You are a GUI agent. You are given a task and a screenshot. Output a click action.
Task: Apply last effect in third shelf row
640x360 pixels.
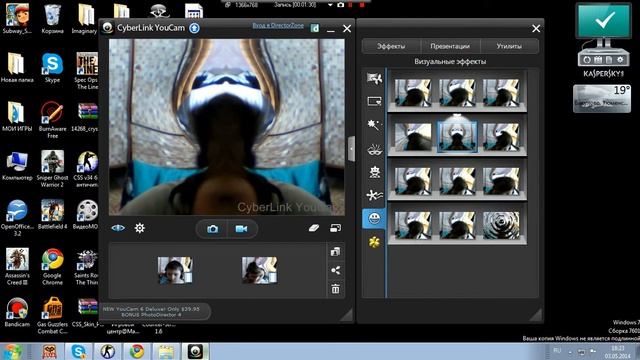coord(501,181)
